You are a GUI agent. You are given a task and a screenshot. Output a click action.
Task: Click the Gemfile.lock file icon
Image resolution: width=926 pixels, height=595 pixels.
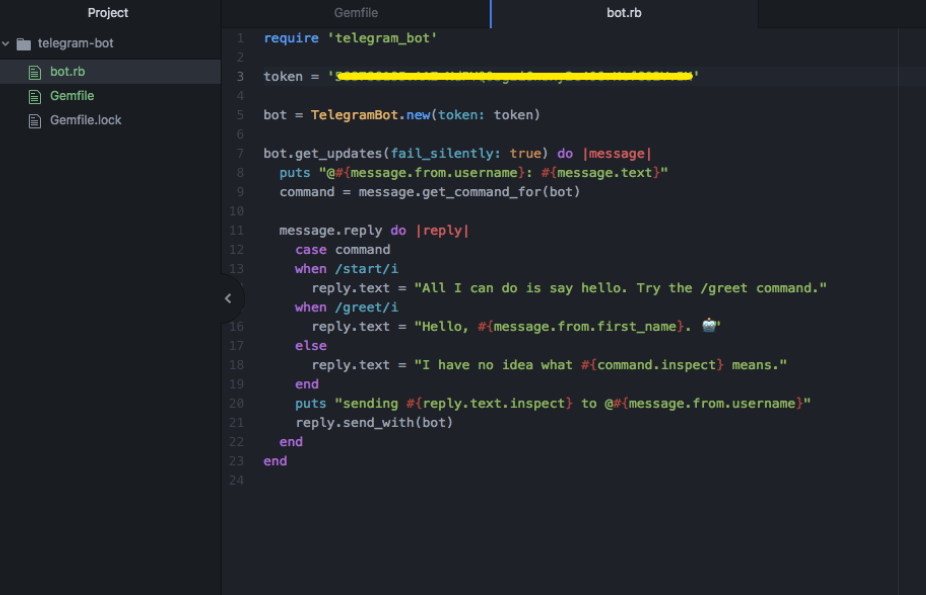point(36,120)
